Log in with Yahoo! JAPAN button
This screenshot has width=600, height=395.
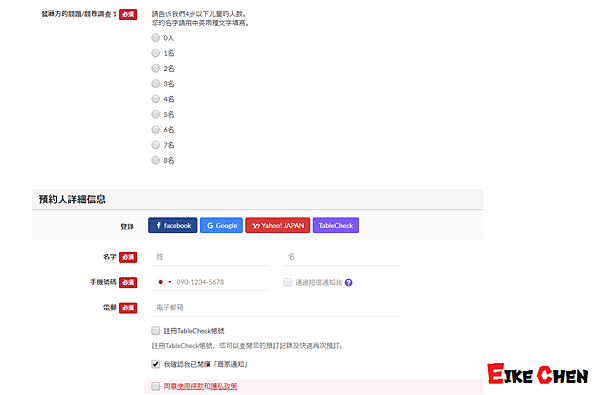coord(277,225)
